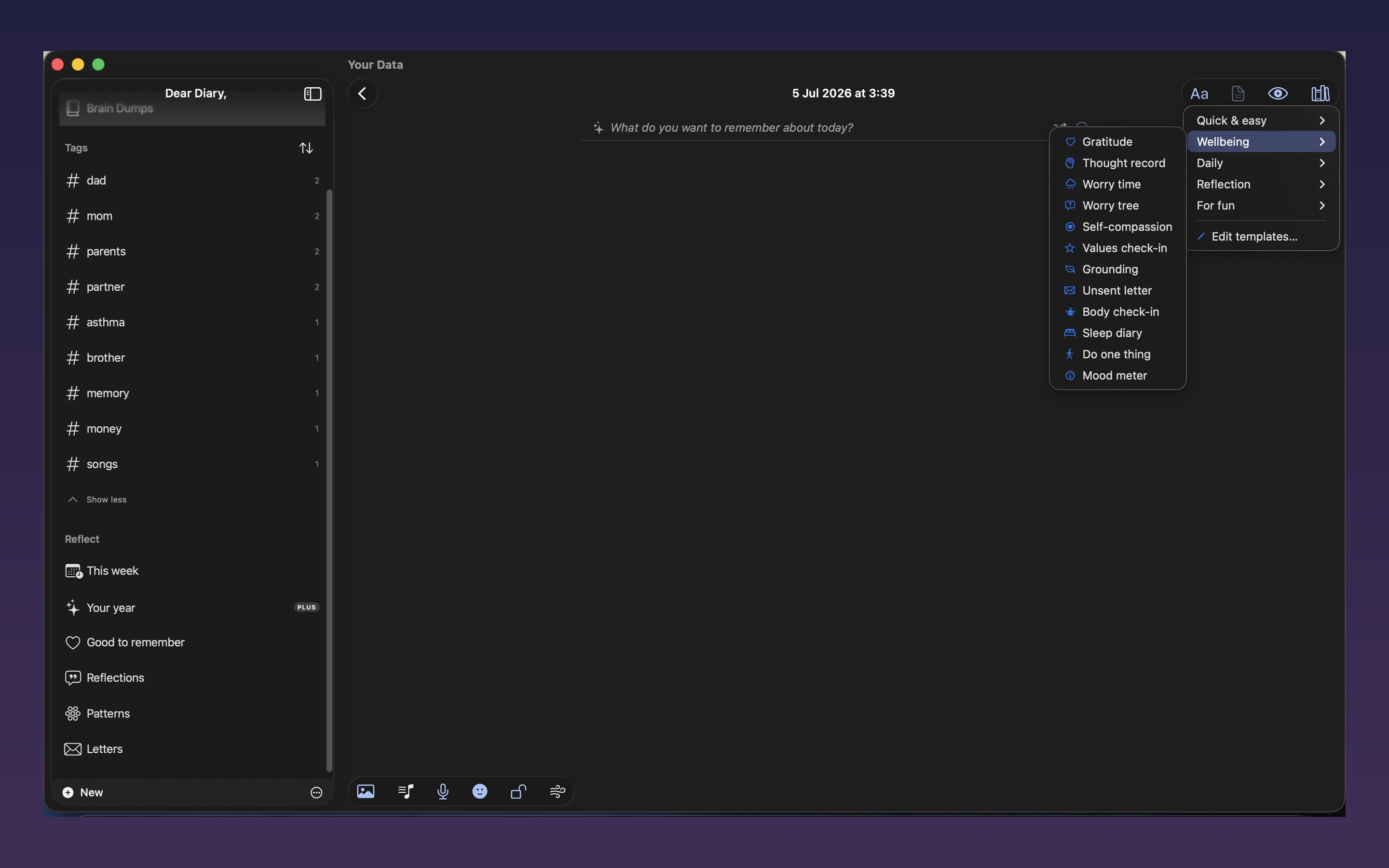
Task: Open This week reflection
Action: [x=191, y=571]
